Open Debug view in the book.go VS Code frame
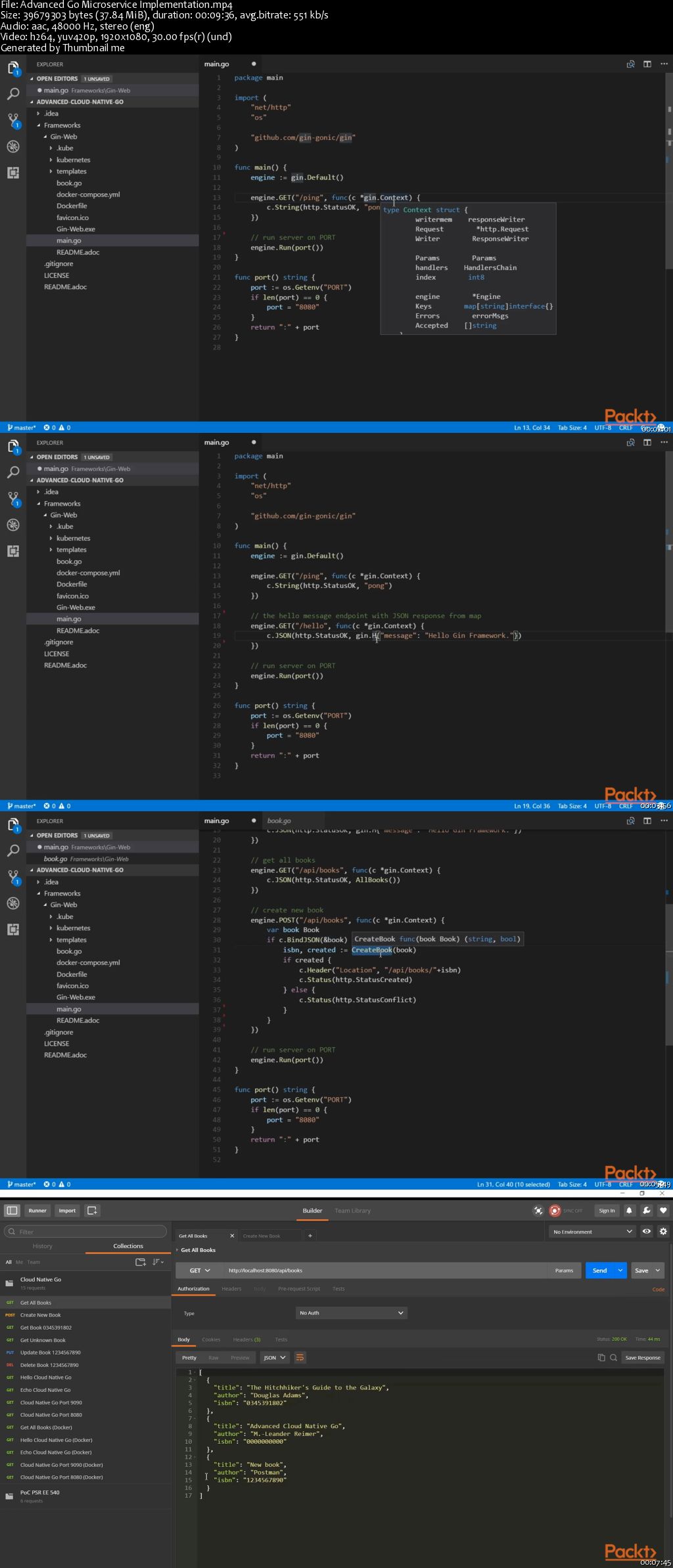673x1568 pixels. [13, 903]
